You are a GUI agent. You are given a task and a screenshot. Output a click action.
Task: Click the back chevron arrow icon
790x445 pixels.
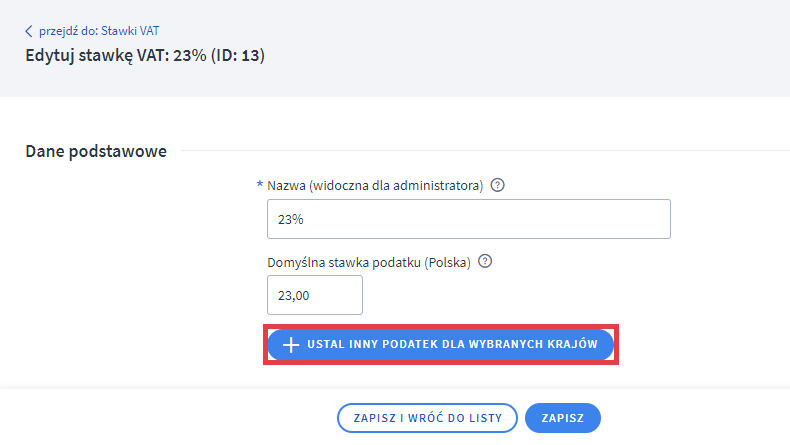[x=29, y=31]
